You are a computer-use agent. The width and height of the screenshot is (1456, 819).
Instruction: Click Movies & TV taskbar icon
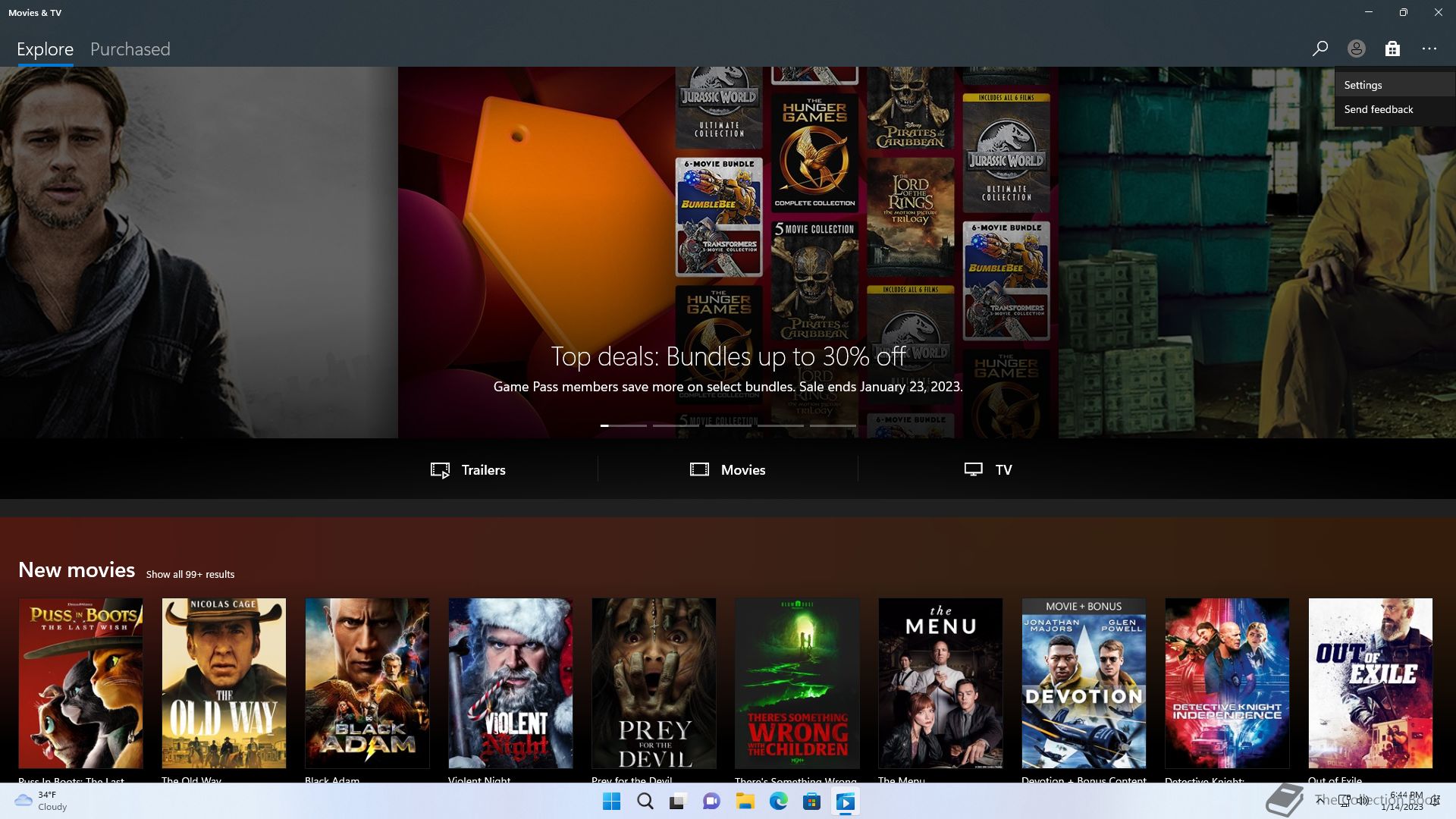[845, 802]
